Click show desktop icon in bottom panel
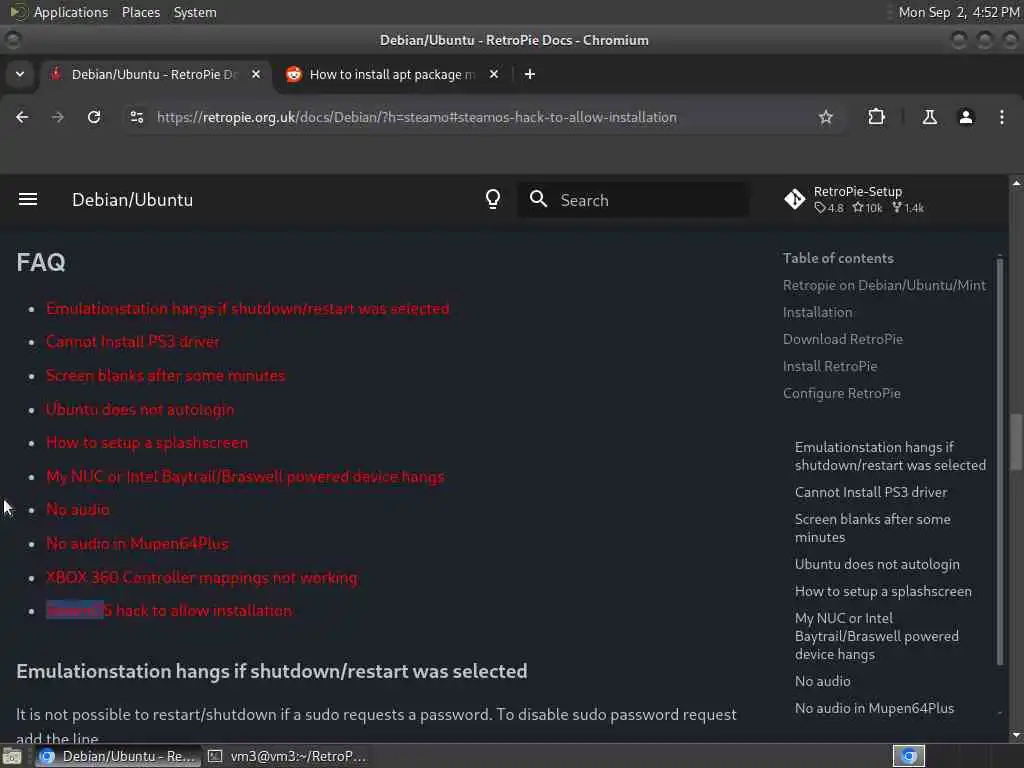This screenshot has height=768, width=1024. pyautogui.click(x=12, y=757)
